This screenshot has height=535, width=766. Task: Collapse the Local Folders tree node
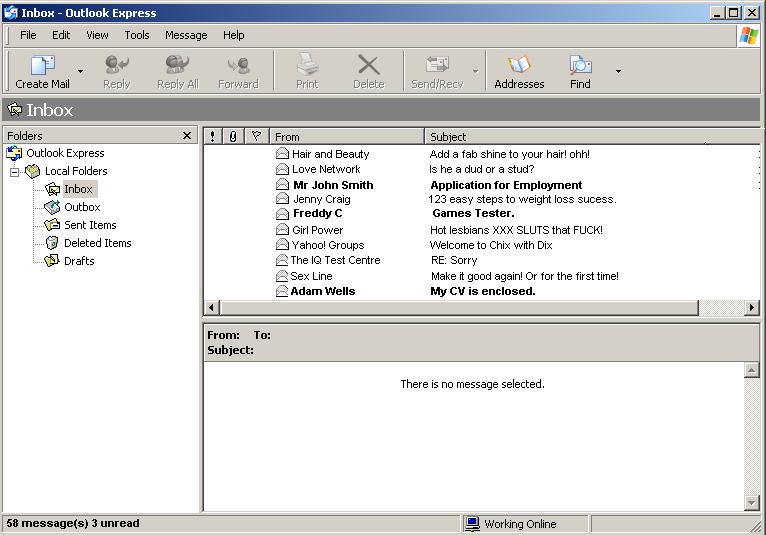pyautogui.click(x=15, y=172)
